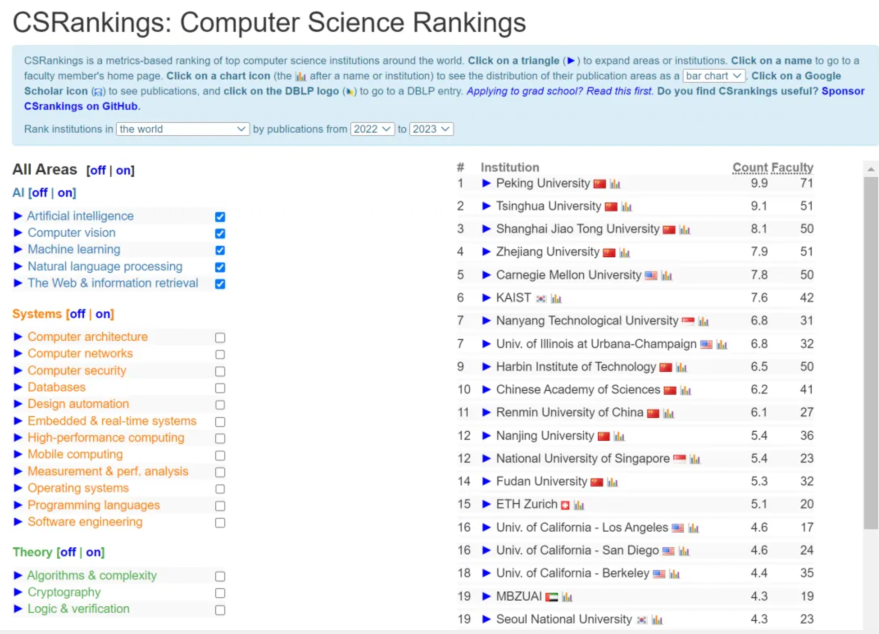This screenshot has width=879, height=634.
Task: Turn on All Areas
Action: point(123,170)
